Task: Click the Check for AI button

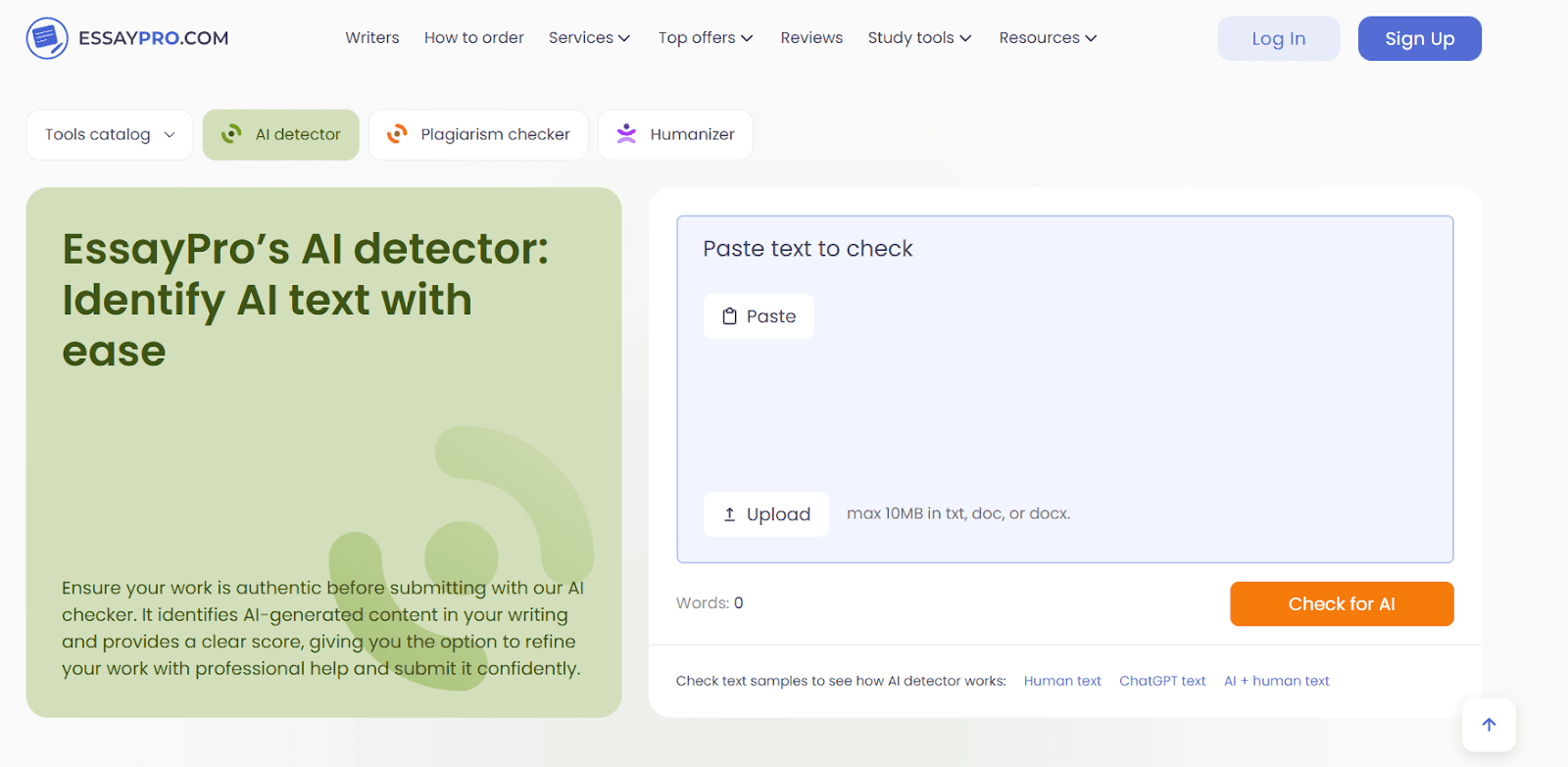Action: tap(1342, 603)
